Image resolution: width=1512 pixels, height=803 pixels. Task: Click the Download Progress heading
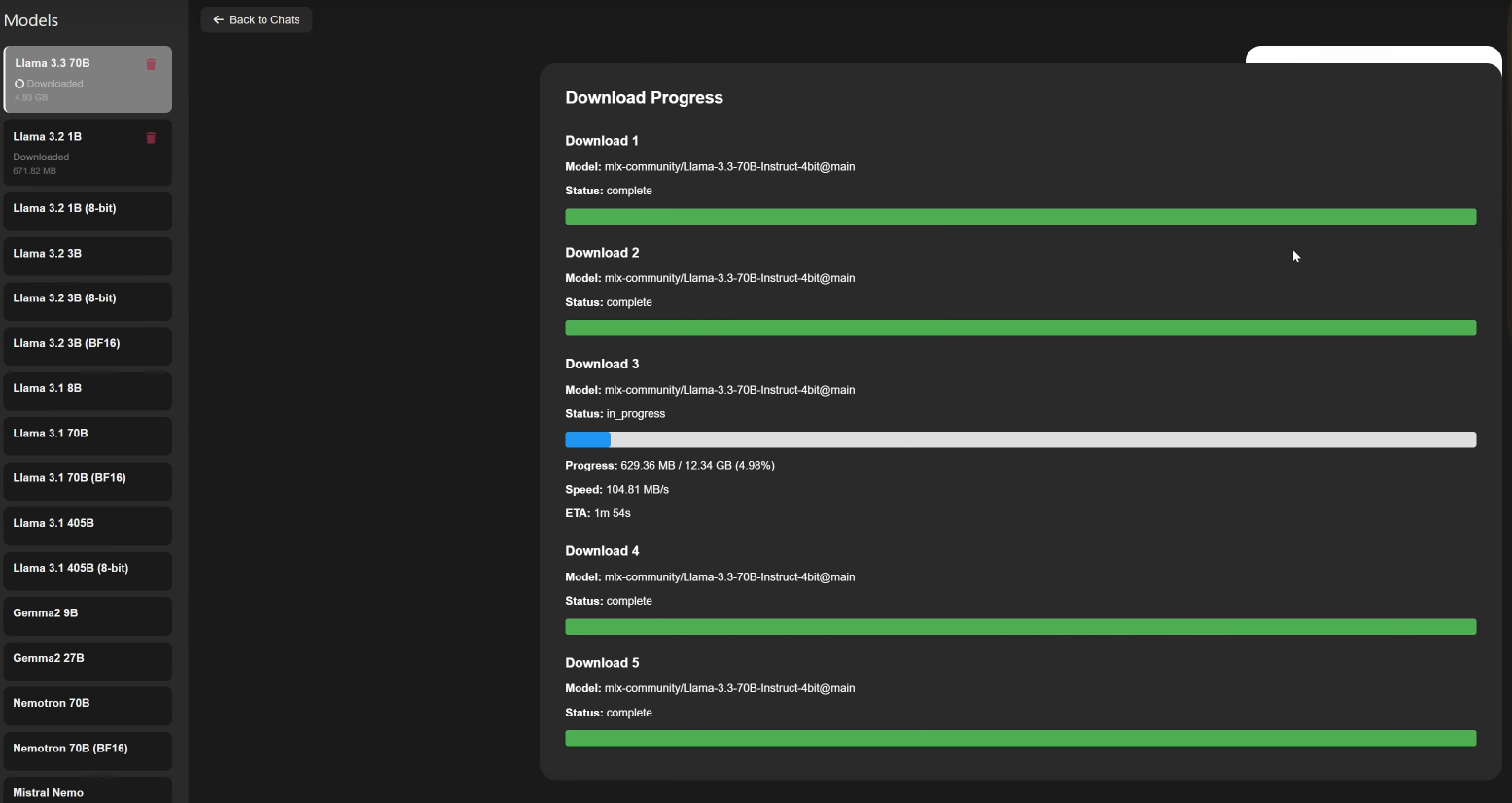click(x=644, y=98)
